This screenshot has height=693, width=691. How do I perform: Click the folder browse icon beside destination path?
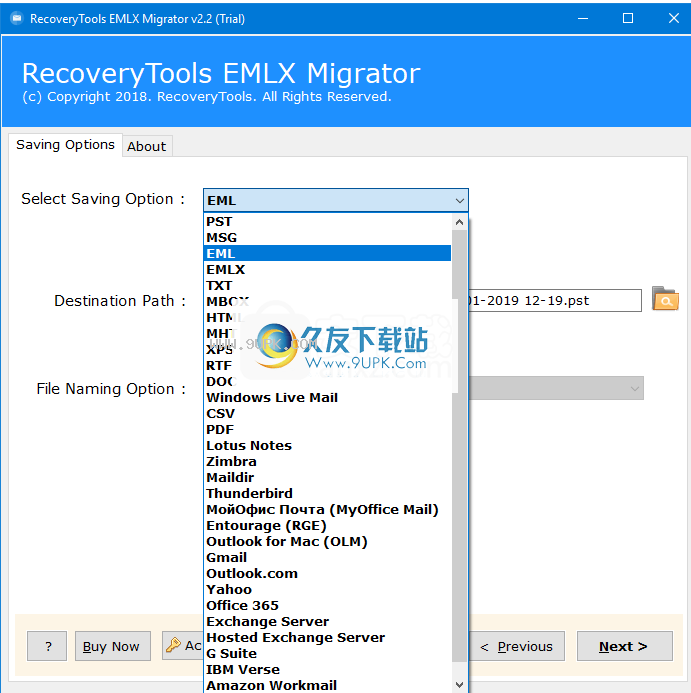click(x=665, y=299)
